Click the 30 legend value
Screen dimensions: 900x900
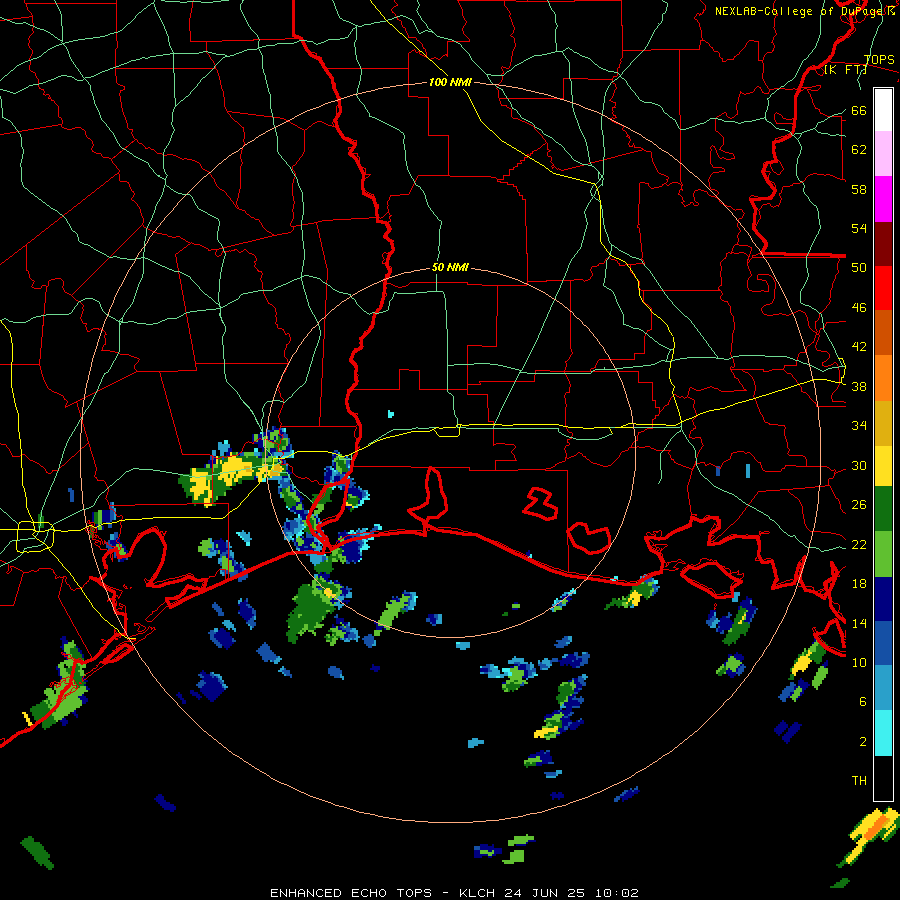[x=859, y=465]
